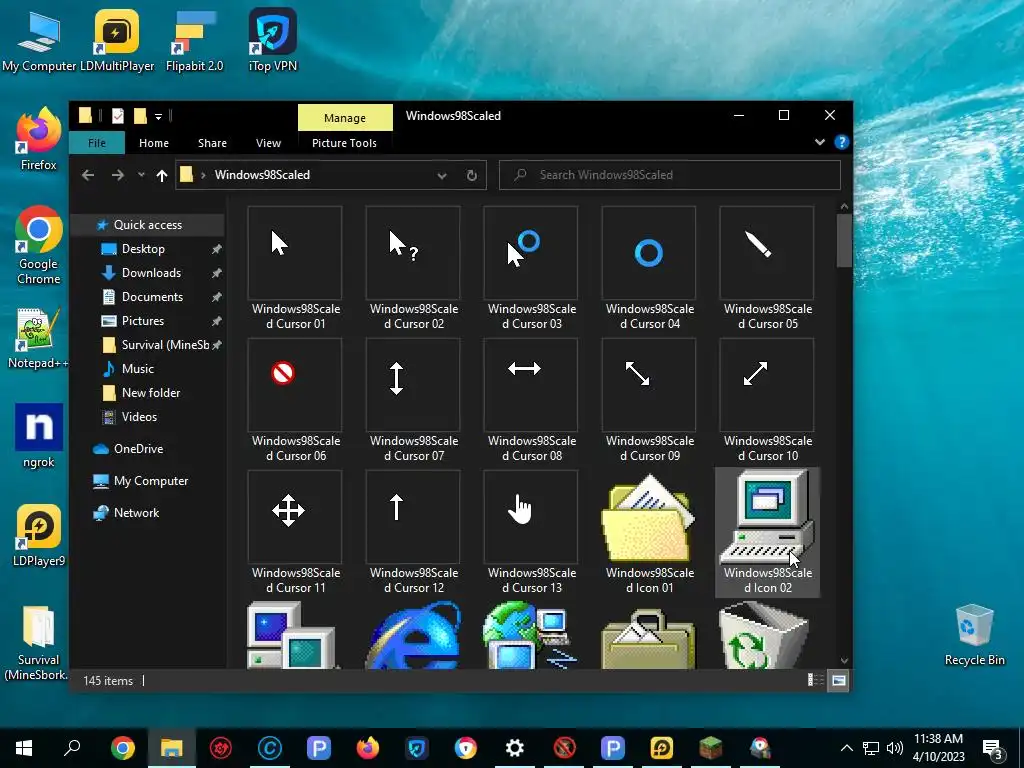Open notification center icon
The height and width of the screenshot is (768, 1024).
[993, 748]
